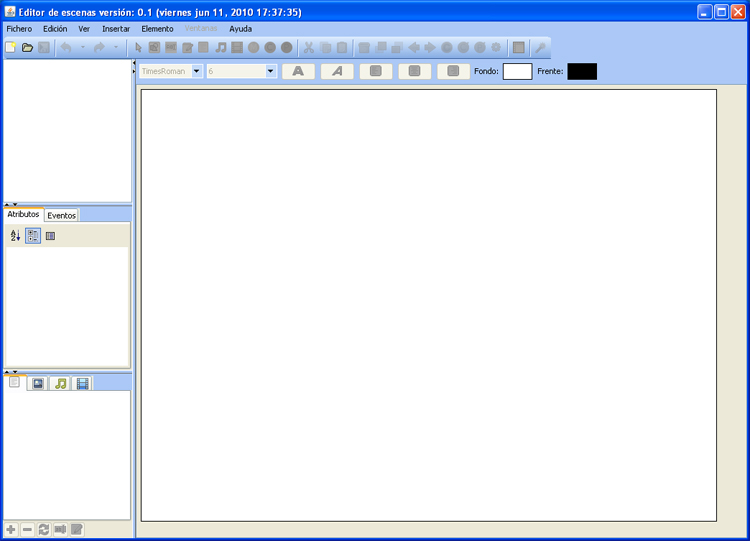Screen dimensions: 750x541
Task: Click the grid toolbar icon
Action: click(x=518, y=47)
